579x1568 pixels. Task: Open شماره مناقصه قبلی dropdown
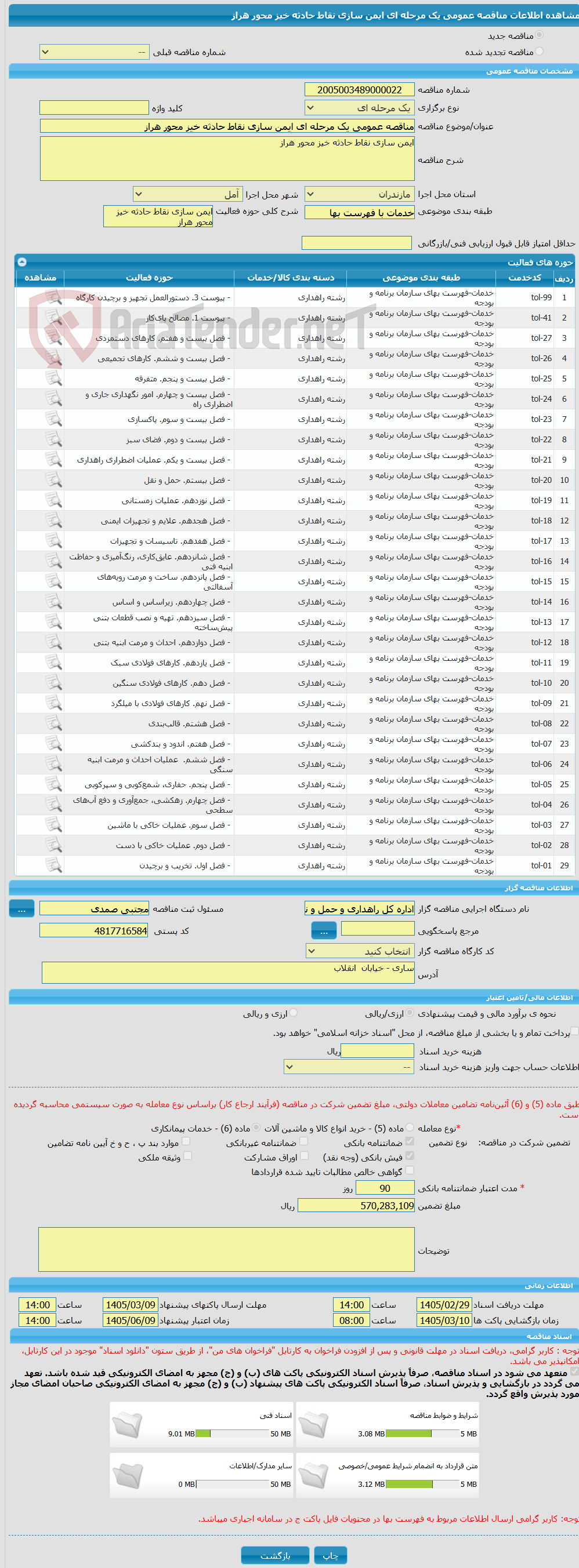(x=95, y=52)
